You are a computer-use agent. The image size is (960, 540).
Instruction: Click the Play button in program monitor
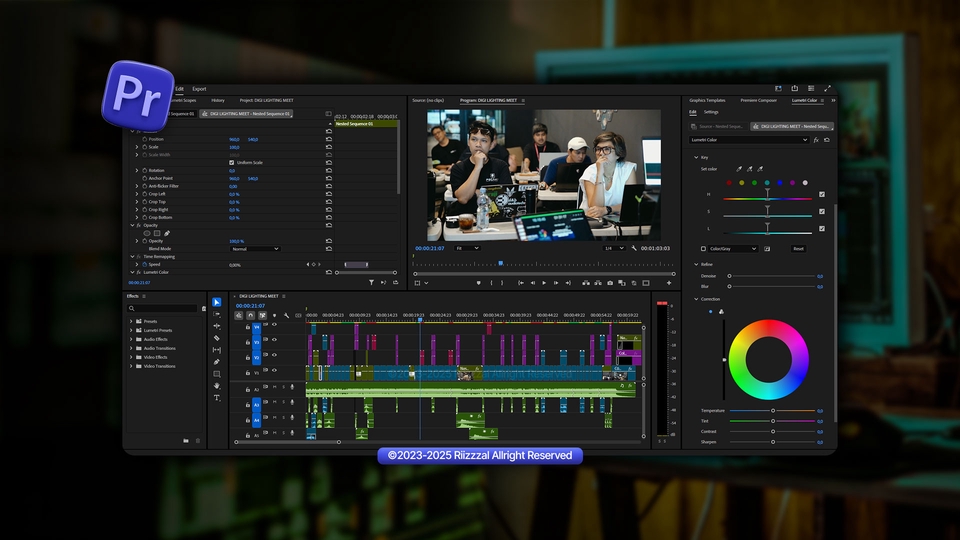tap(544, 283)
